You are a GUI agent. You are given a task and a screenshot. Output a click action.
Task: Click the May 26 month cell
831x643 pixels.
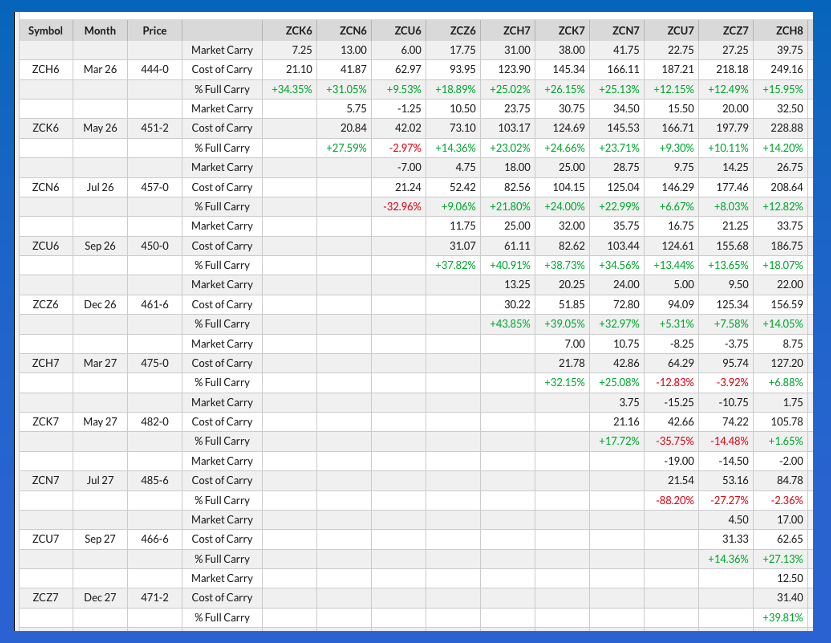click(x=100, y=128)
